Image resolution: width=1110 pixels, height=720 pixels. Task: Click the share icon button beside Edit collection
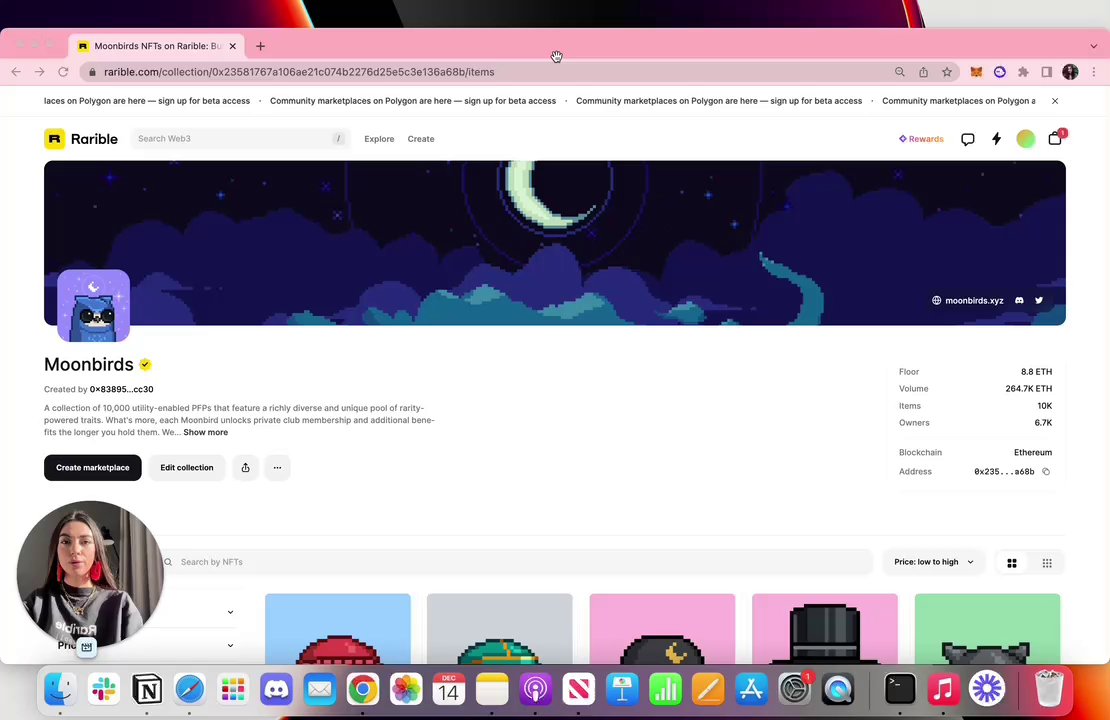(245, 467)
